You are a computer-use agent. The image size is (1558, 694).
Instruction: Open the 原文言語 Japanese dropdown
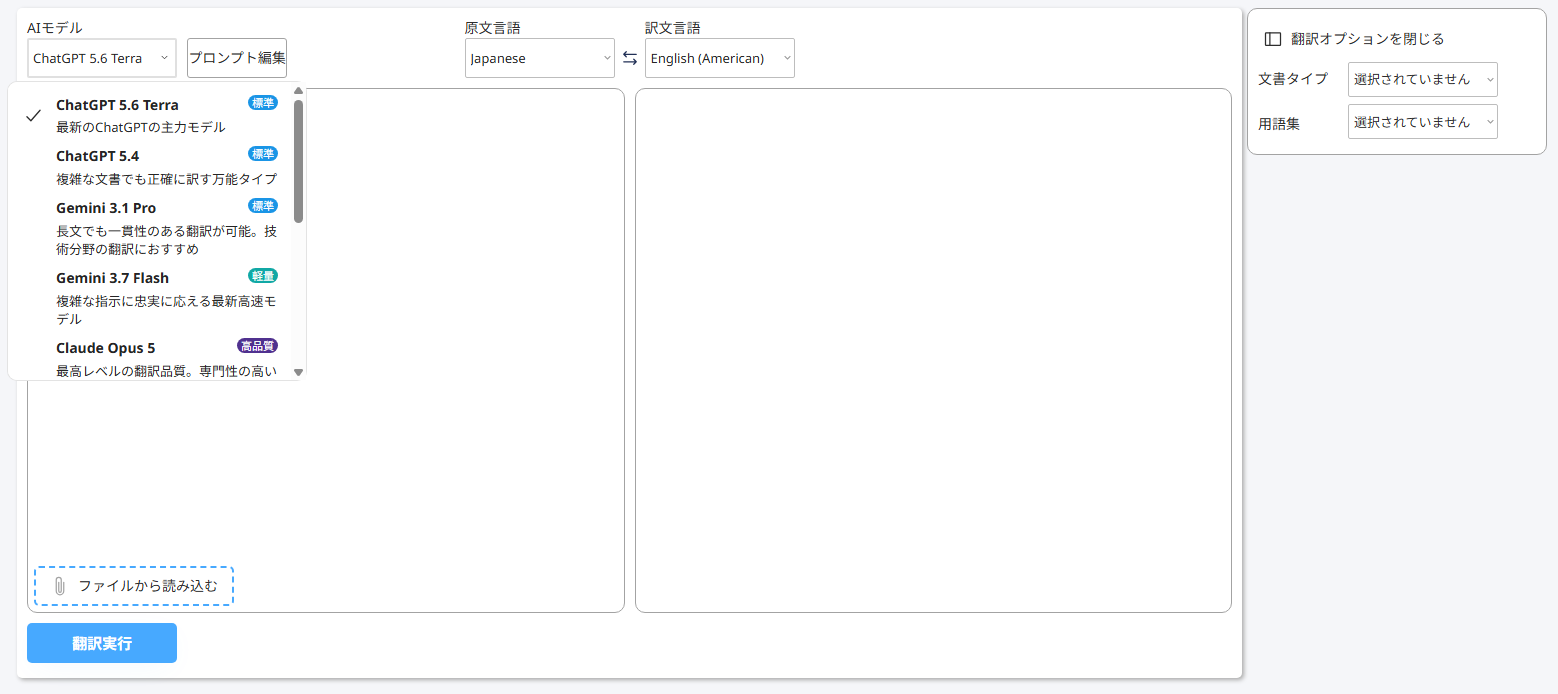540,58
